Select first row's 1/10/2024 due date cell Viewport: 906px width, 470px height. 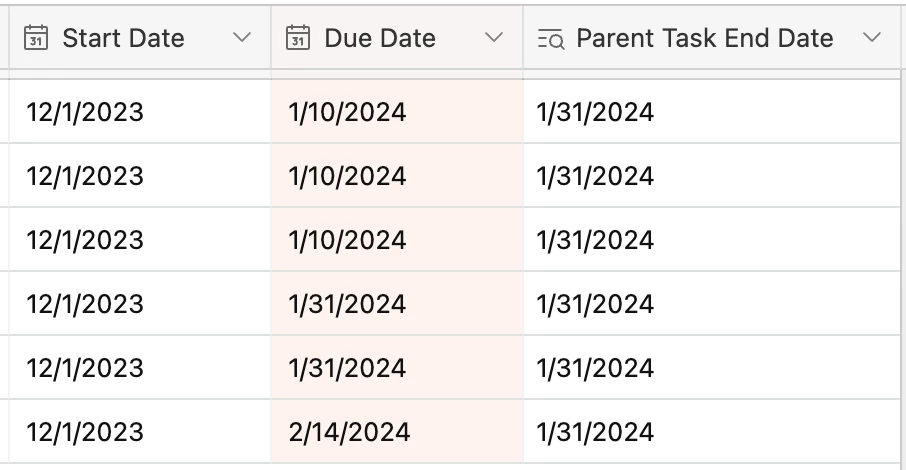pyautogui.click(x=397, y=111)
